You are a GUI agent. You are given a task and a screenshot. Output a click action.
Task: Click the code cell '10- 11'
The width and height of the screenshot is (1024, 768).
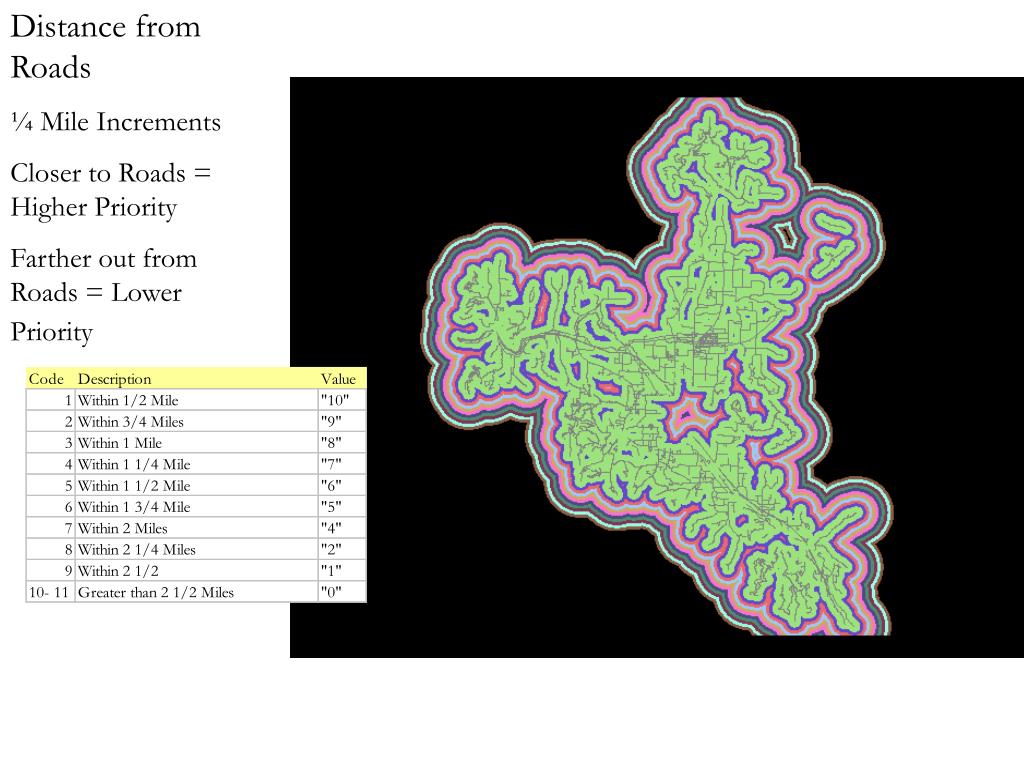(x=50, y=592)
